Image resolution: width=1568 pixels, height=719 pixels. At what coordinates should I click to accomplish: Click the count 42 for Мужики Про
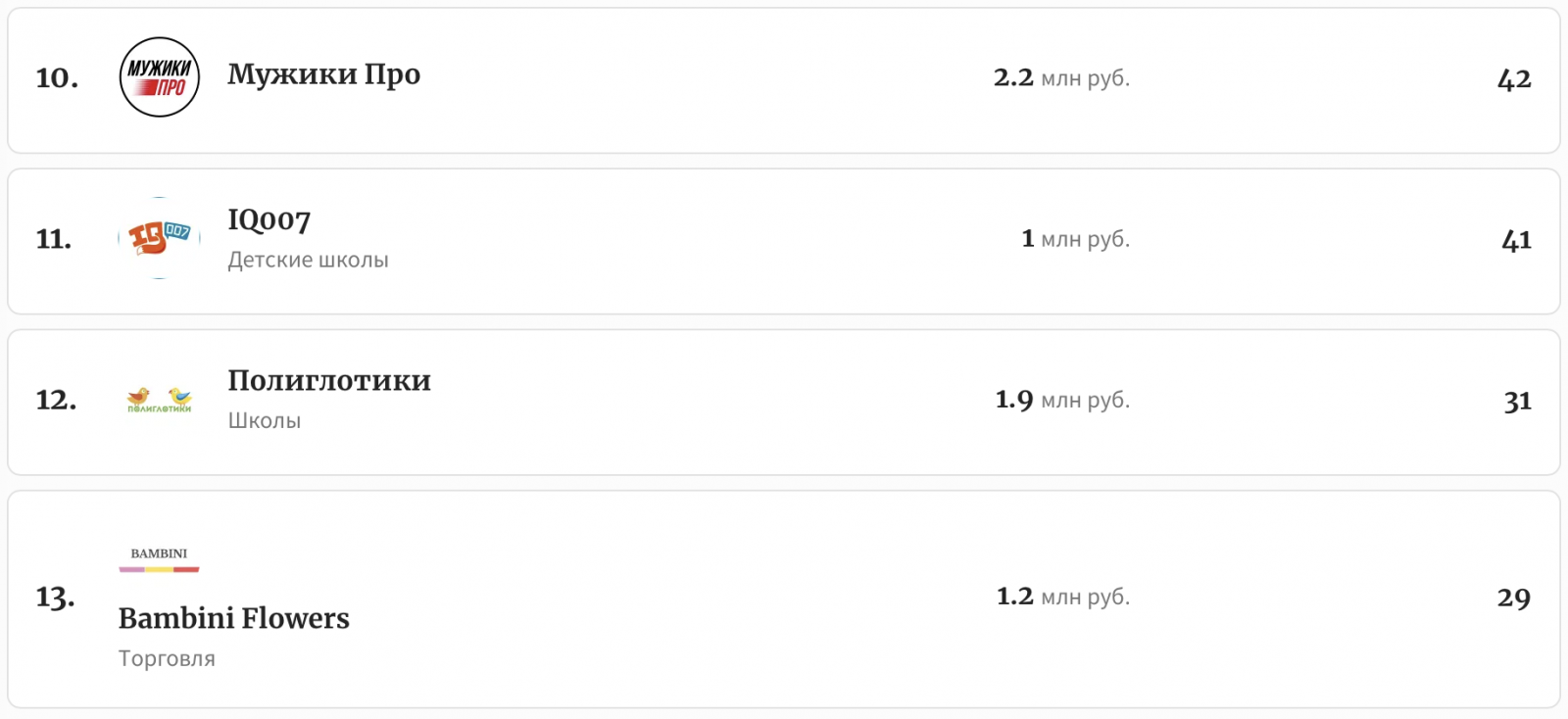point(1513,78)
